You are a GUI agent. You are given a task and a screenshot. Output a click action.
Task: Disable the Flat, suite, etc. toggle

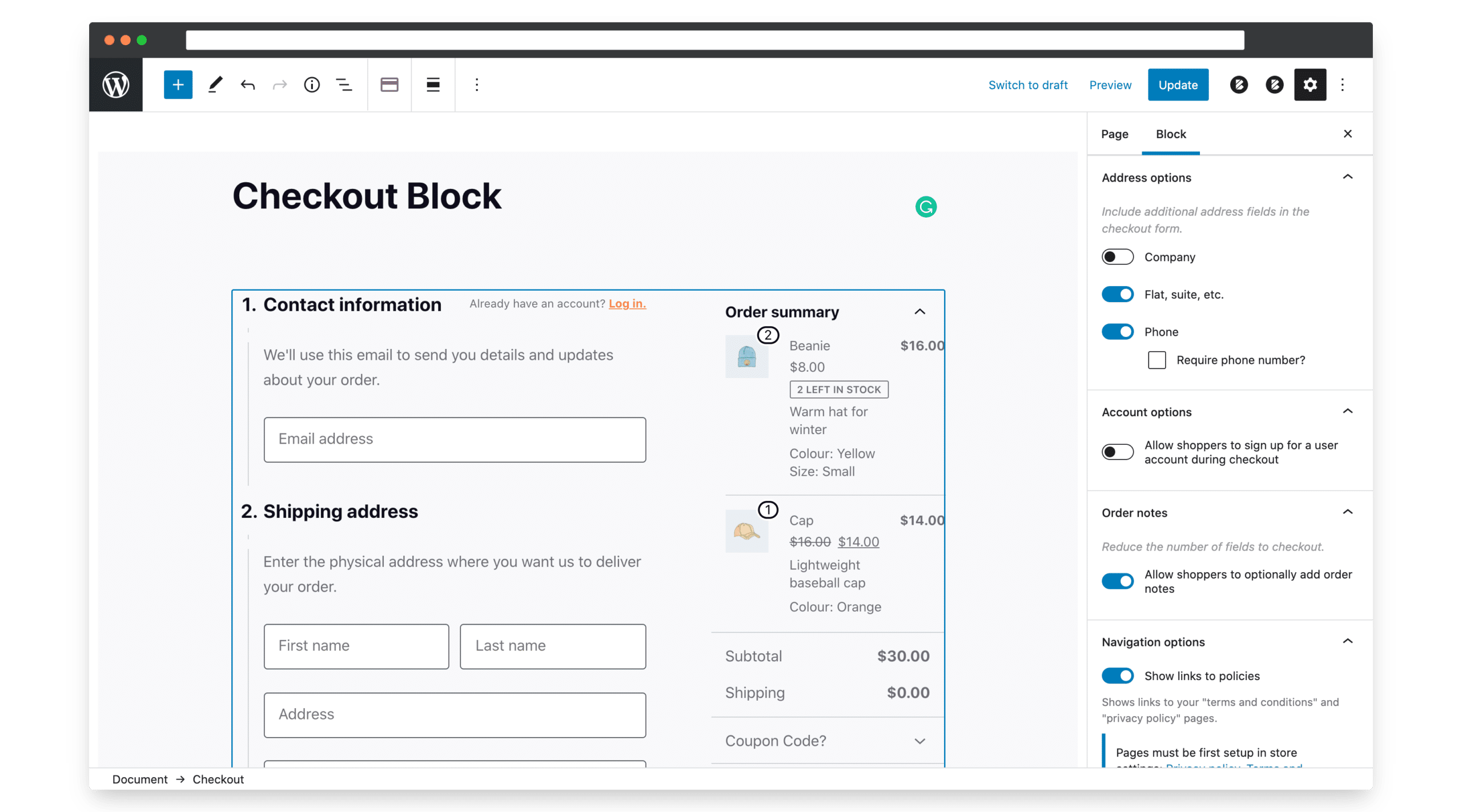[1118, 294]
